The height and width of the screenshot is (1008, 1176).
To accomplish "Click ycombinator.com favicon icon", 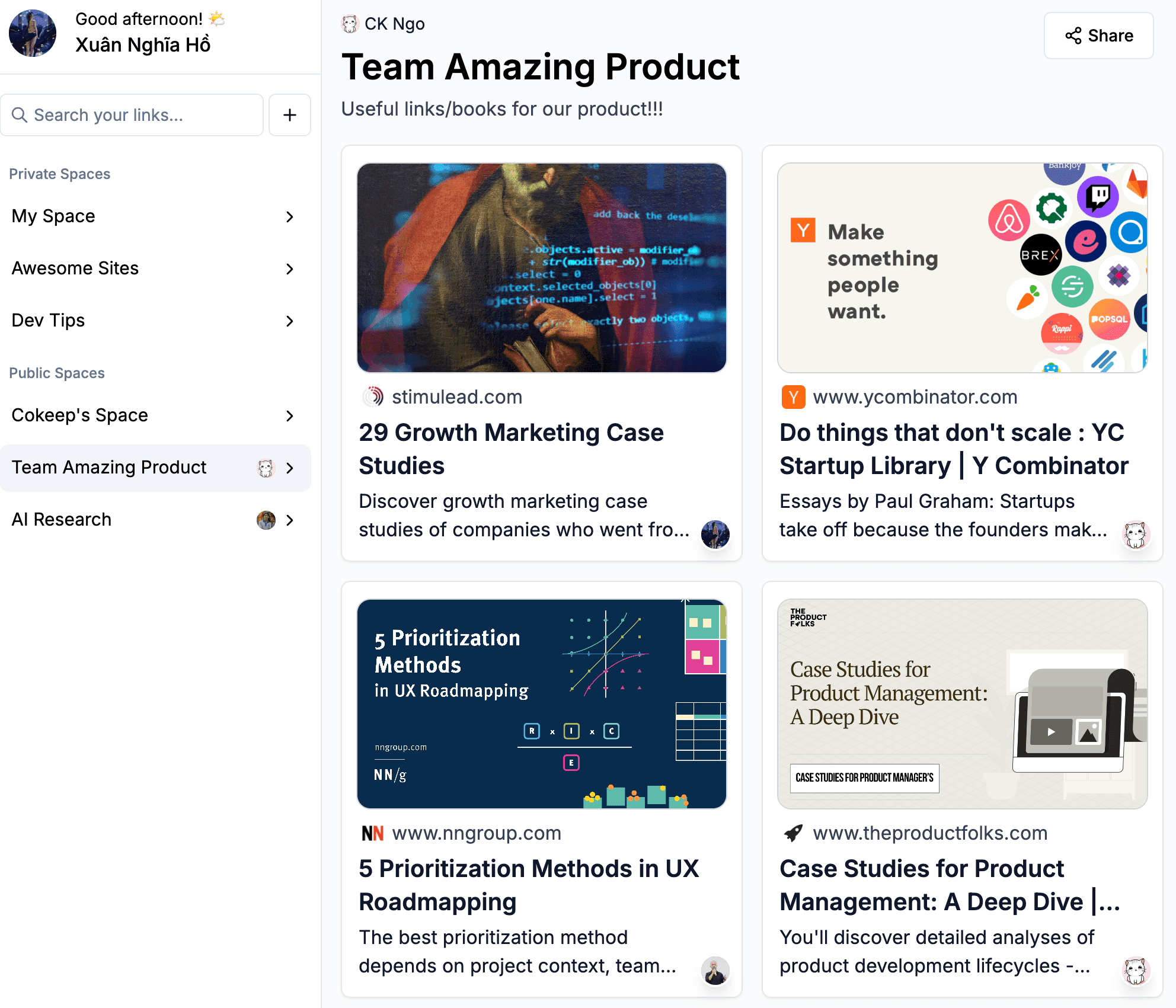I will tap(793, 396).
